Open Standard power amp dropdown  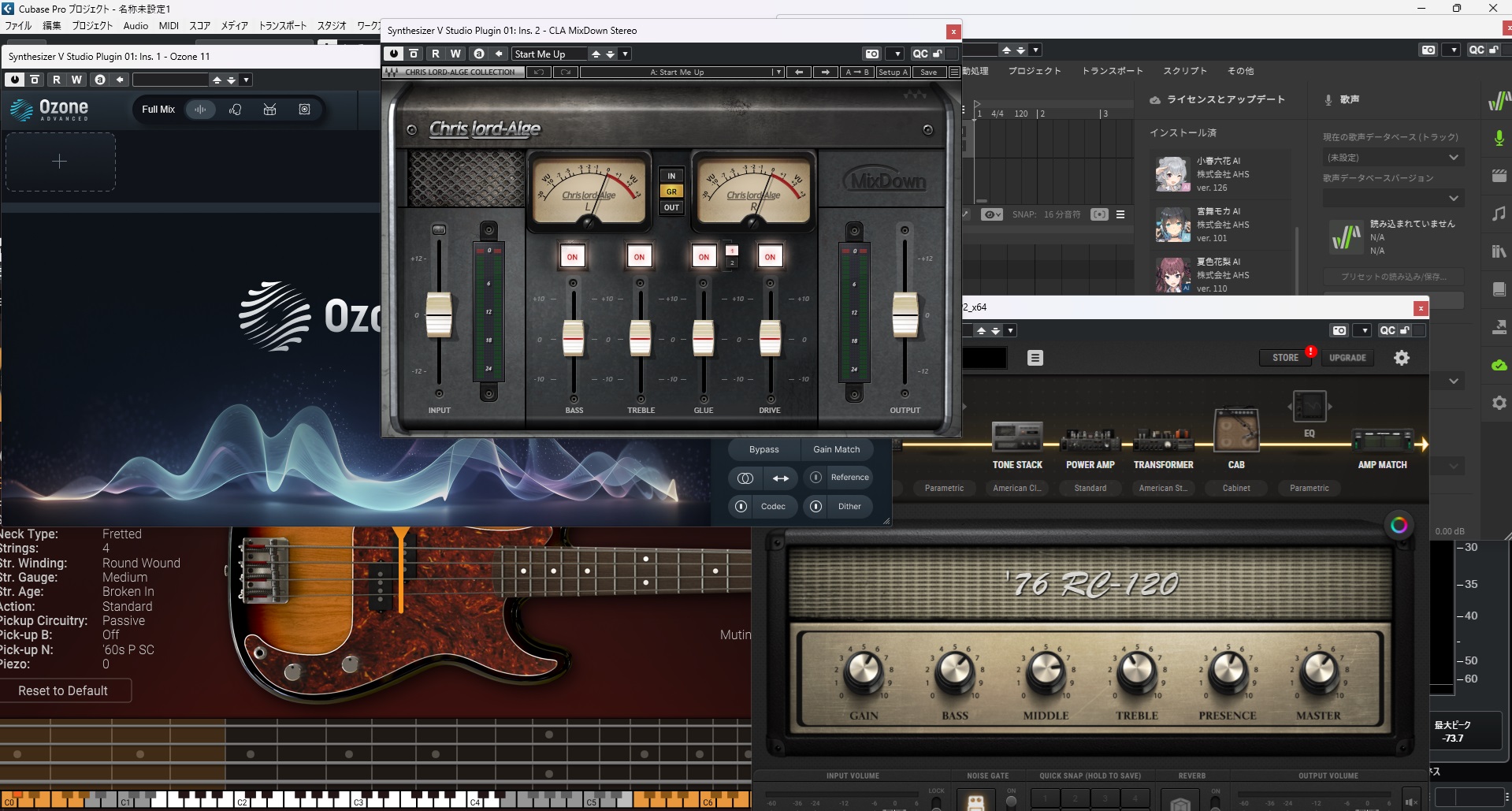1090,488
